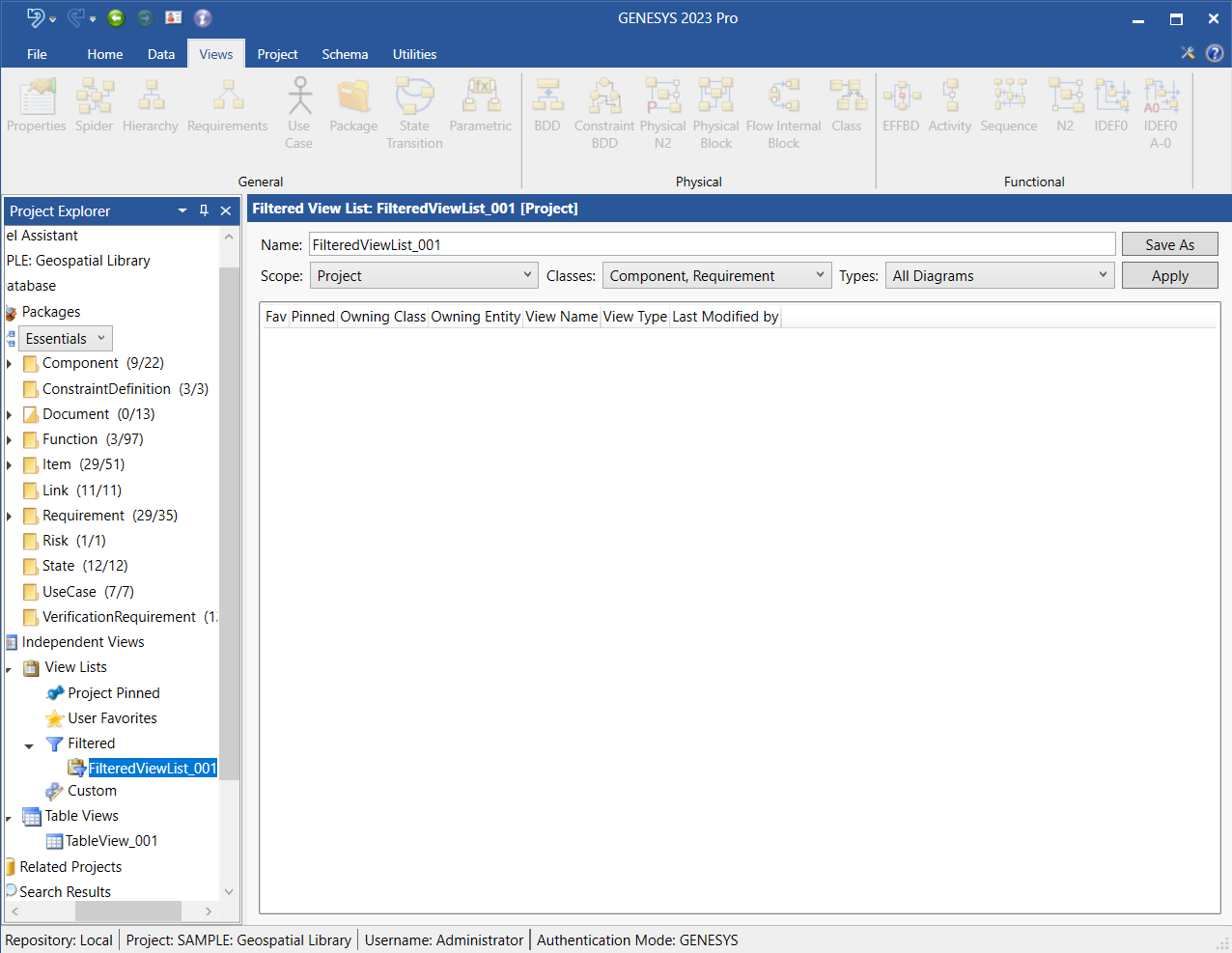Expand the Item folder
The image size is (1232, 953).
pyautogui.click(x=10, y=465)
